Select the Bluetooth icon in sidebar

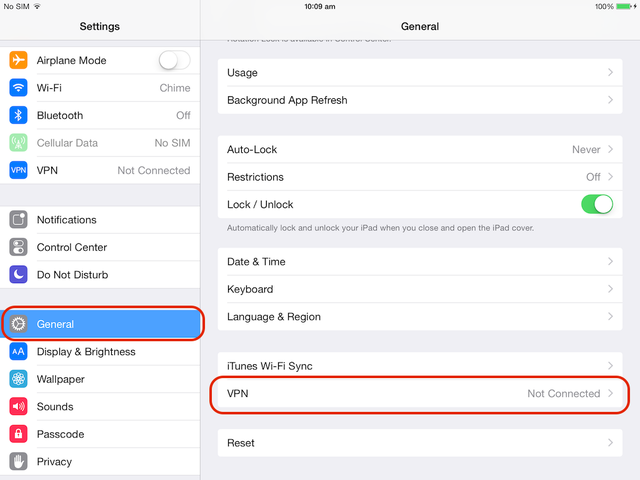(18, 115)
